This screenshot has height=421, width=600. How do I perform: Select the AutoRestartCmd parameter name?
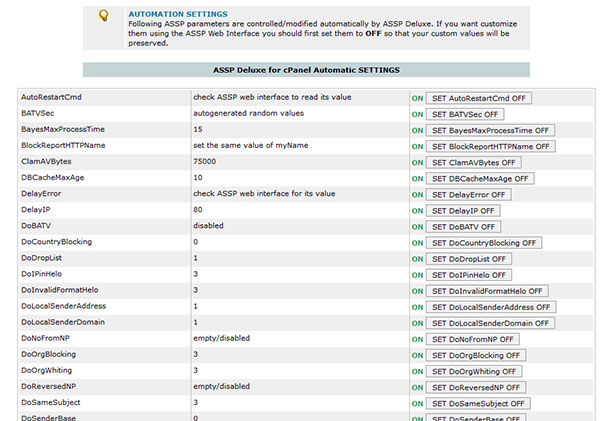51,97
